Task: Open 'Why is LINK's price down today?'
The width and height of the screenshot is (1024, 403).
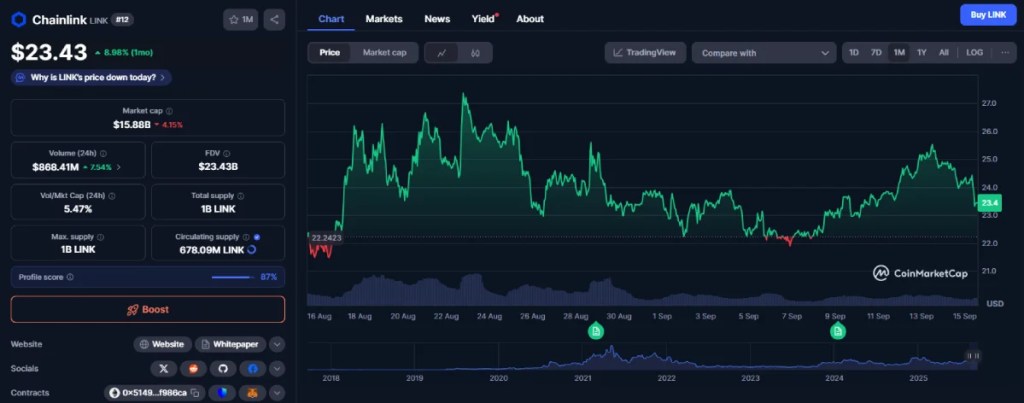Action: tap(91, 77)
